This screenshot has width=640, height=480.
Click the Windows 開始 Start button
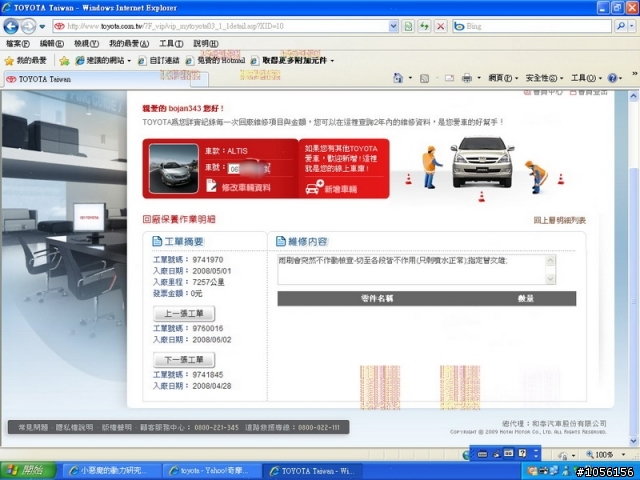(x=27, y=471)
